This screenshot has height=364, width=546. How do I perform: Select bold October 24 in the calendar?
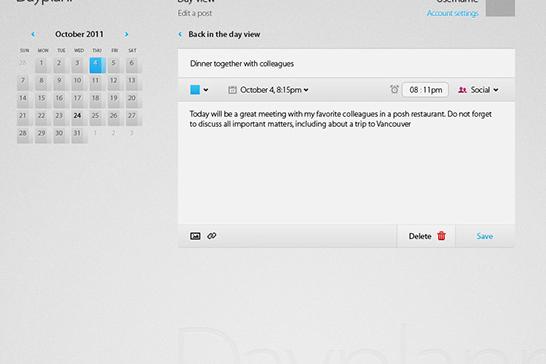(x=79, y=118)
